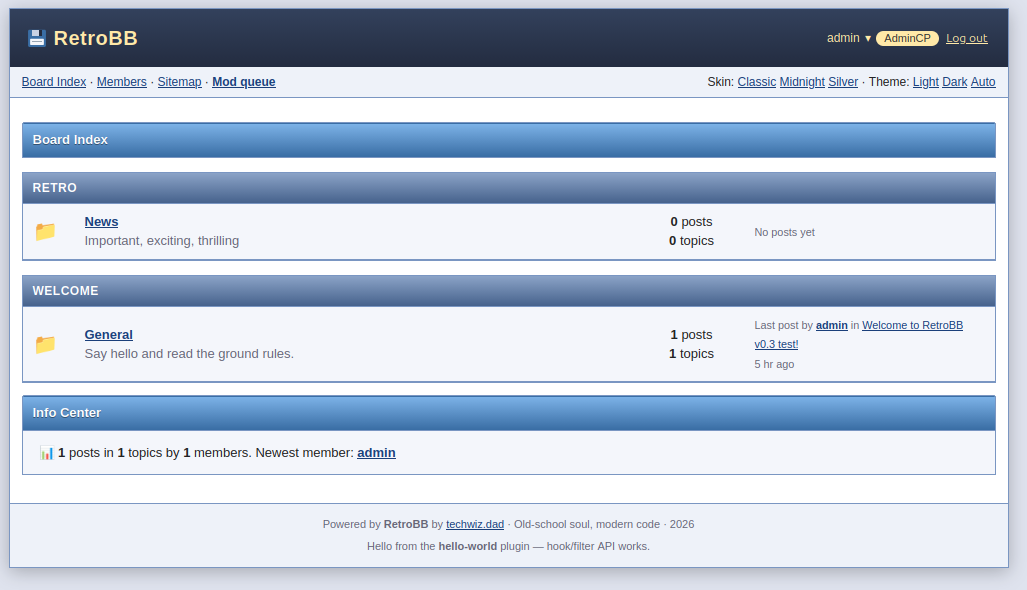The height and width of the screenshot is (590, 1027).
Task: Click the folder icon beside News forum
Action: coord(45,231)
